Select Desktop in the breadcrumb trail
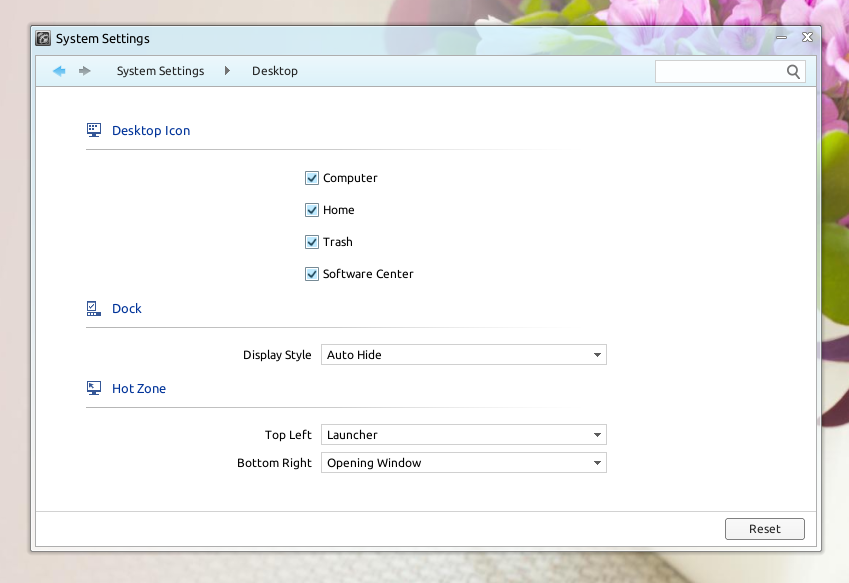 coord(275,71)
